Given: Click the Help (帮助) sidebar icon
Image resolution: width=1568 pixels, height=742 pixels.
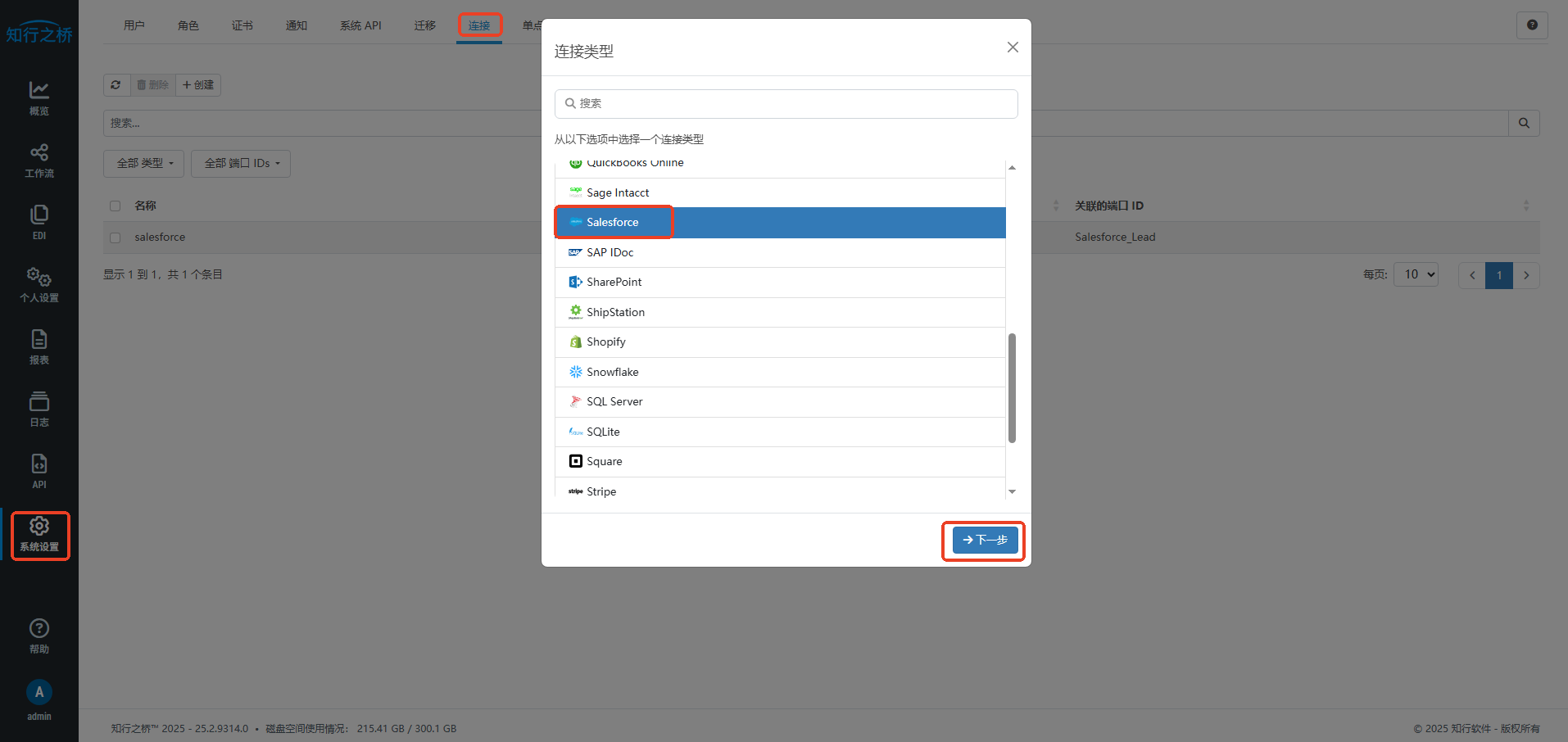Looking at the screenshot, I should pyautogui.click(x=39, y=636).
